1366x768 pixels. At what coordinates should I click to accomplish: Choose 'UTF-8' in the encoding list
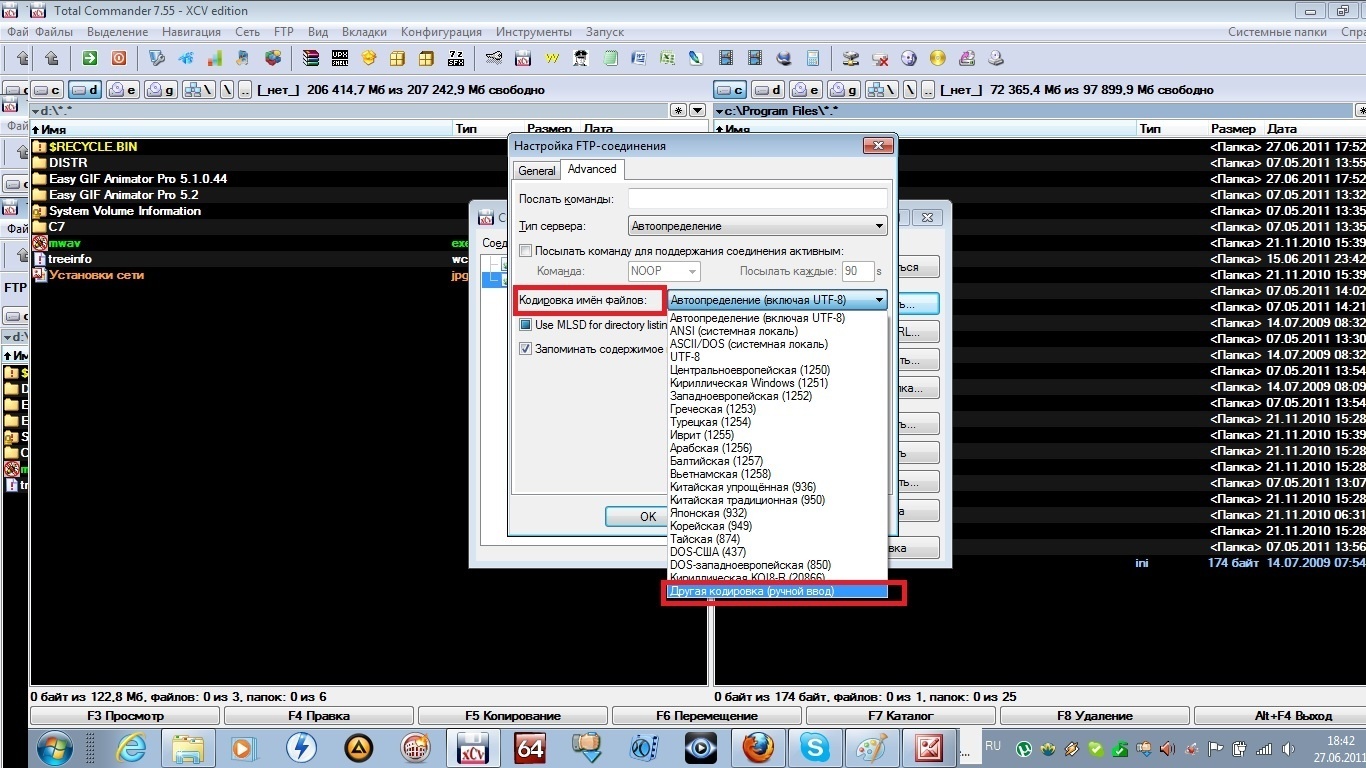777,357
